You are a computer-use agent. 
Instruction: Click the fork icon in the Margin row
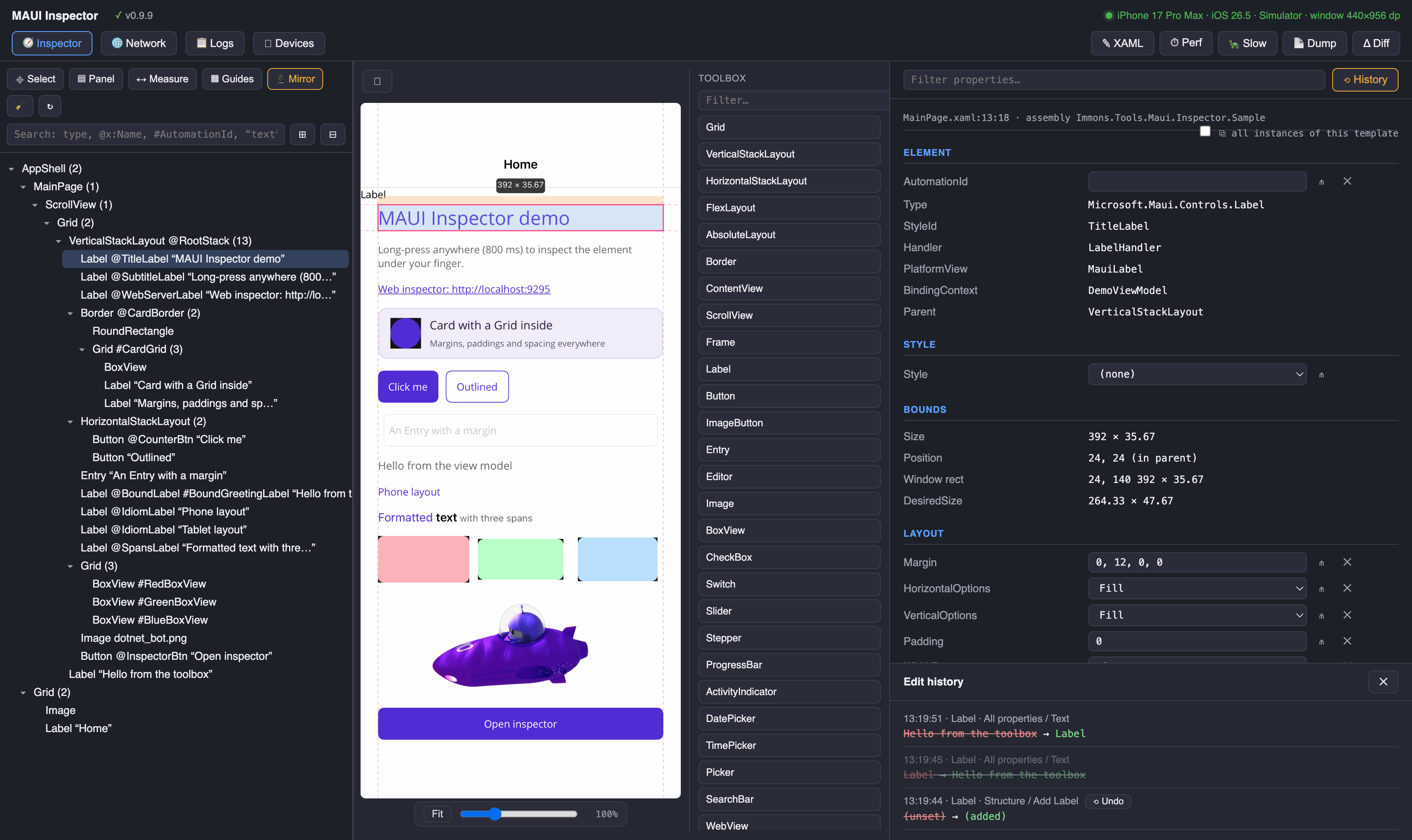click(1321, 563)
